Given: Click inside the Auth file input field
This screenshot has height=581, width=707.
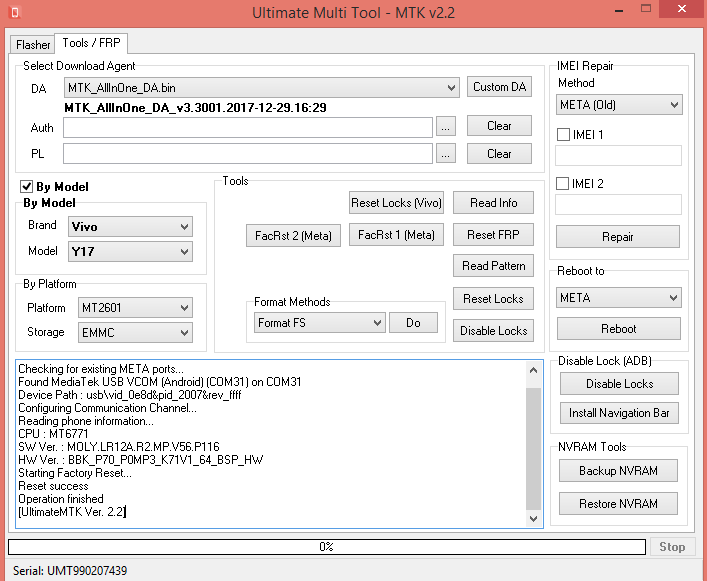Looking at the screenshot, I should (x=248, y=127).
